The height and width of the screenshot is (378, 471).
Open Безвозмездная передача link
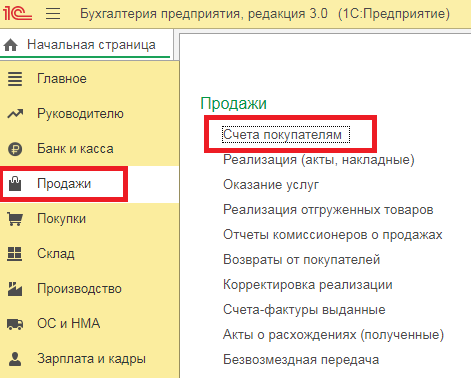point(301,360)
